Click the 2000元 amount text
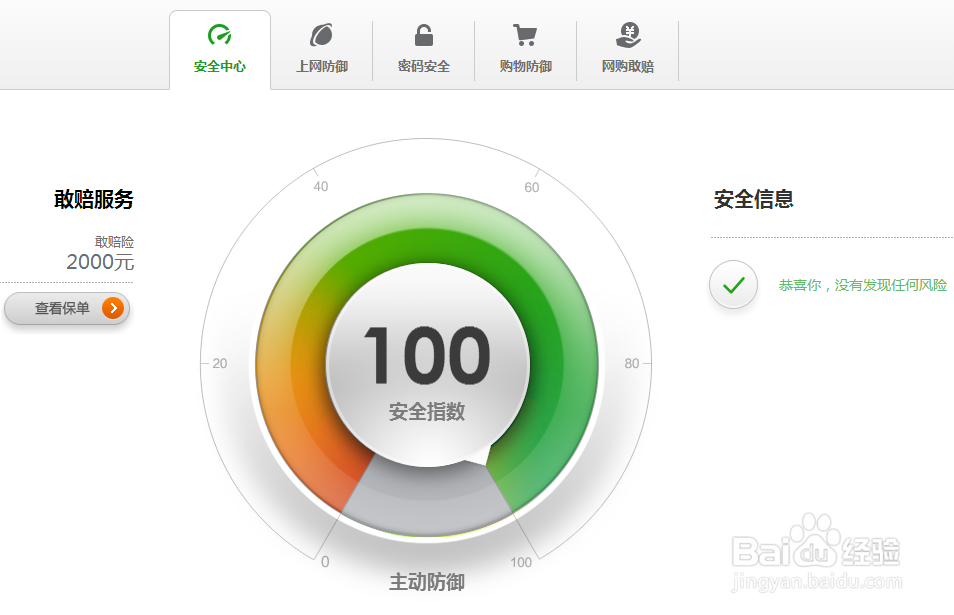 pyautogui.click(x=100, y=262)
